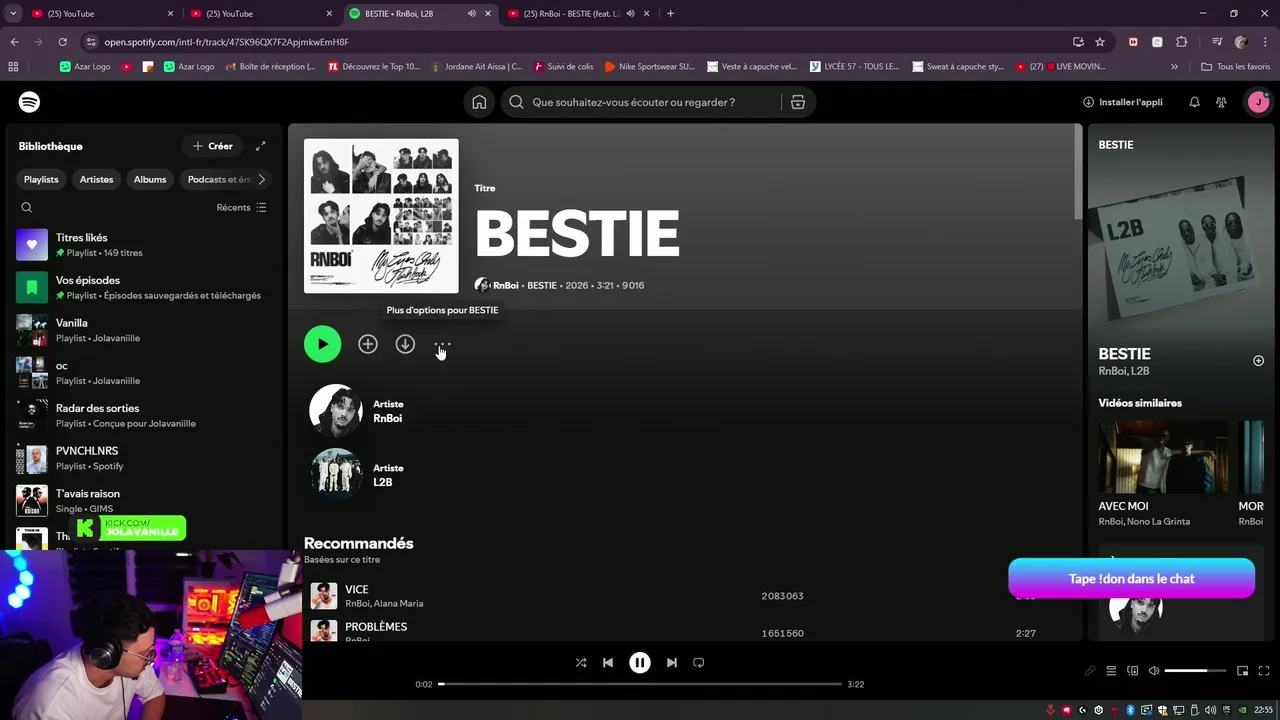Skip to the next track
The width and height of the screenshot is (1280, 720).
[x=672, y=662]
